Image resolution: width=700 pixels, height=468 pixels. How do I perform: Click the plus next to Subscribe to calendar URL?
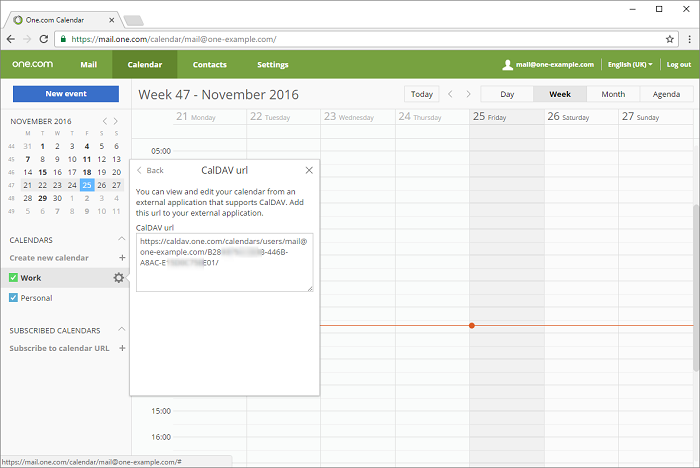[x=122, y=348]
